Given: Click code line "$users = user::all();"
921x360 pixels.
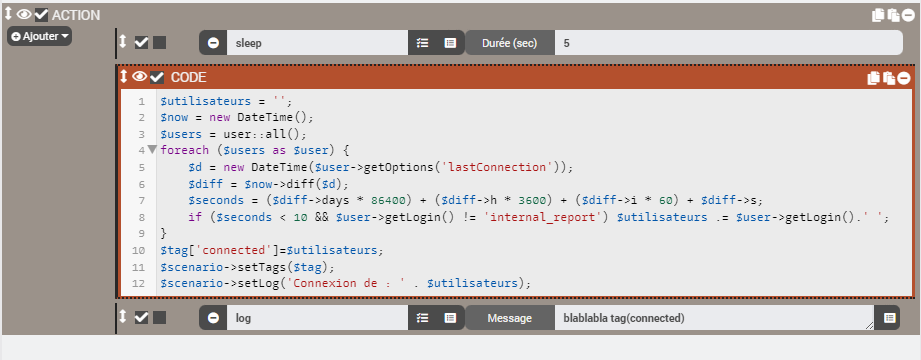Looking at the screenshot, I should (233, 134).
